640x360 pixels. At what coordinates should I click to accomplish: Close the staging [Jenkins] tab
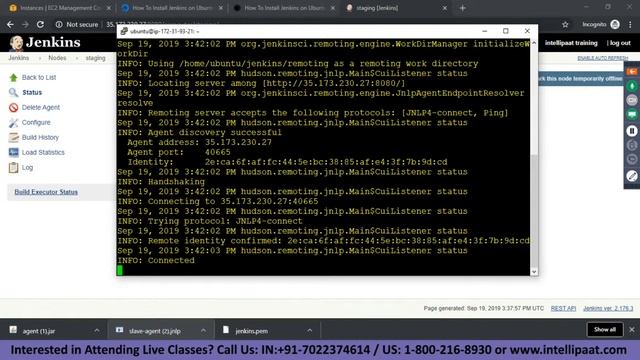(444, 8)
